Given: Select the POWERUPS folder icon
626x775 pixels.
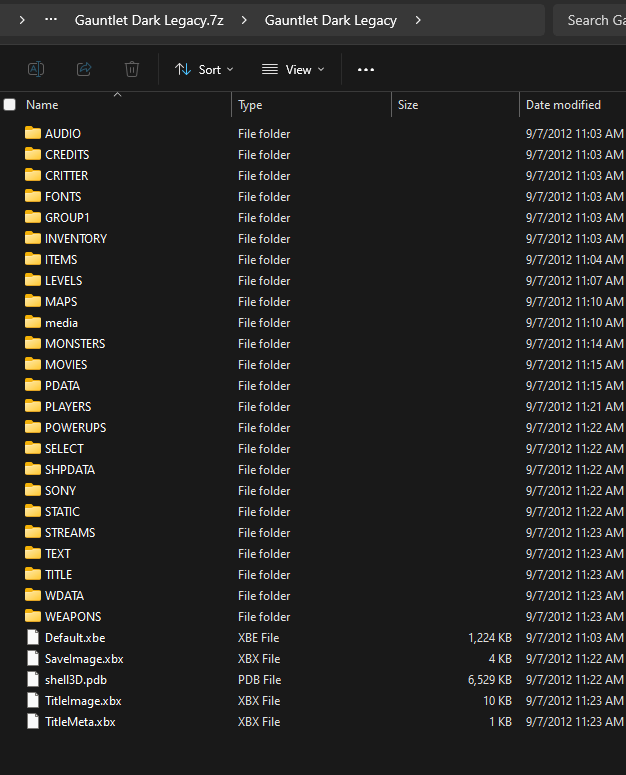Looking at the screenshot, I should [x=33, y=428].
